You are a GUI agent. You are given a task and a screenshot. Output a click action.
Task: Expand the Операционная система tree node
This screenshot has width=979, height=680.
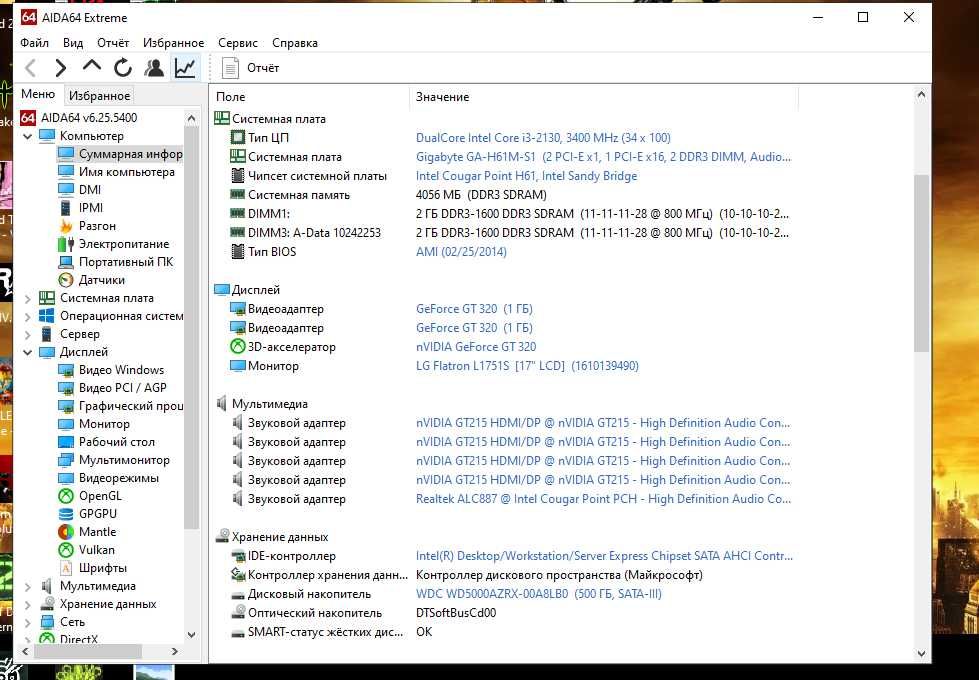[27, 317]
